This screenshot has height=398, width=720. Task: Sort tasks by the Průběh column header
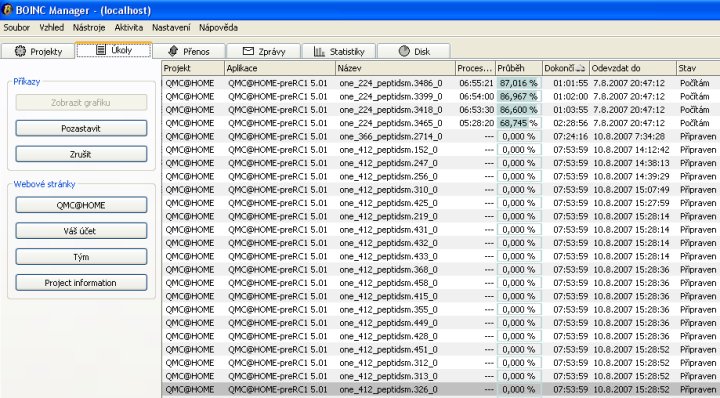[519, 68]
